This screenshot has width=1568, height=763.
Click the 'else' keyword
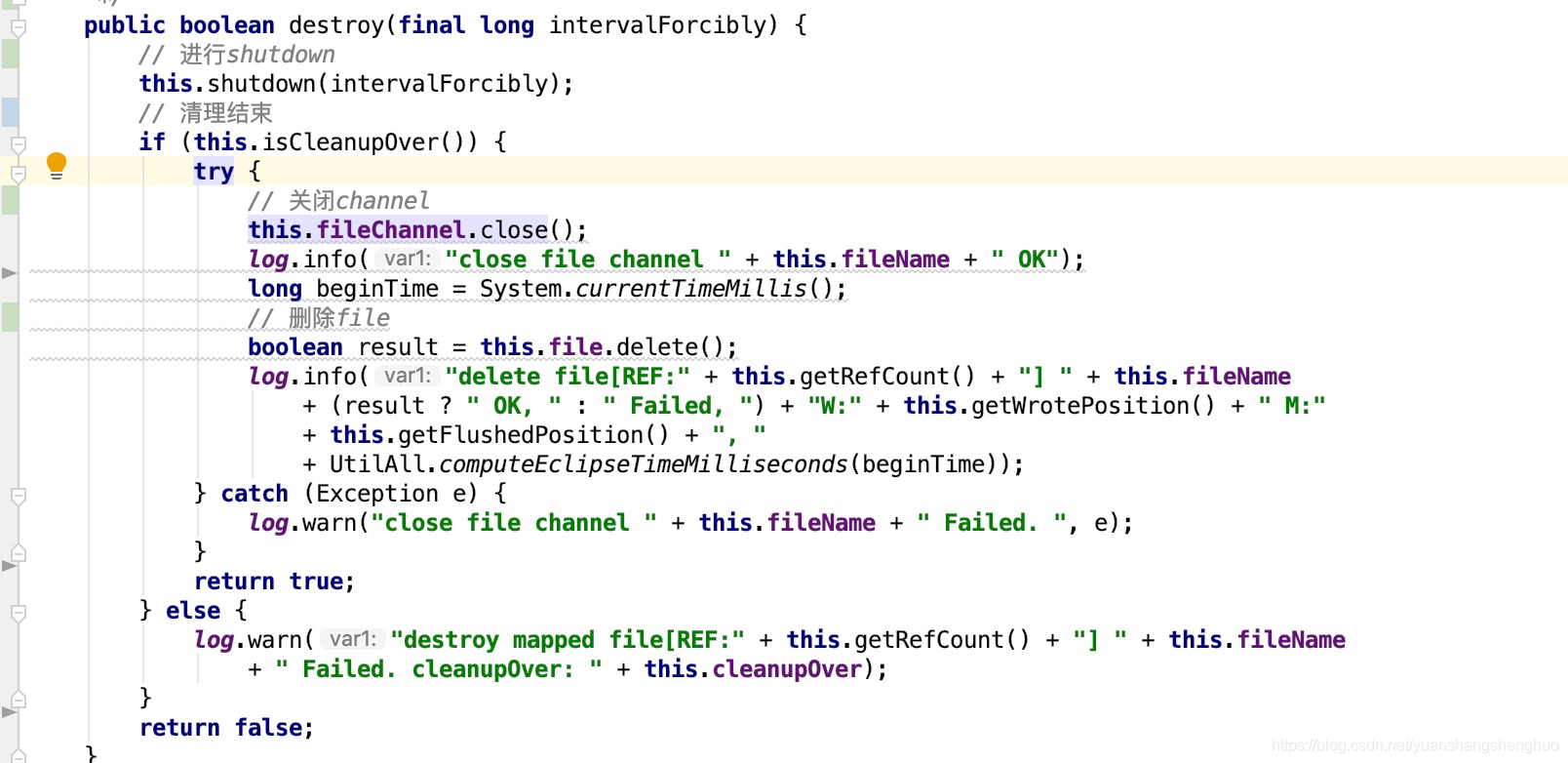click(x=193, y=611)
